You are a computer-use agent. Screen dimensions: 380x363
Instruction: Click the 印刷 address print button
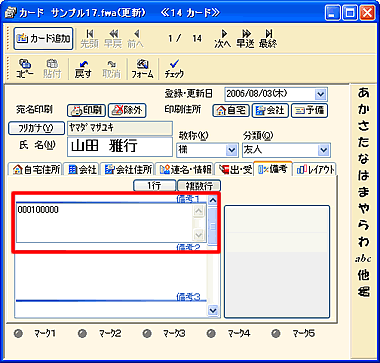point(86,110)
